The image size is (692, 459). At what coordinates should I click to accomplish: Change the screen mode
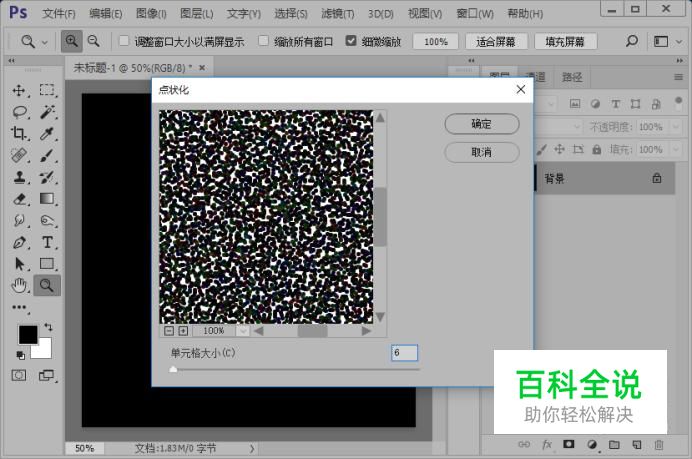pos(46,376)
